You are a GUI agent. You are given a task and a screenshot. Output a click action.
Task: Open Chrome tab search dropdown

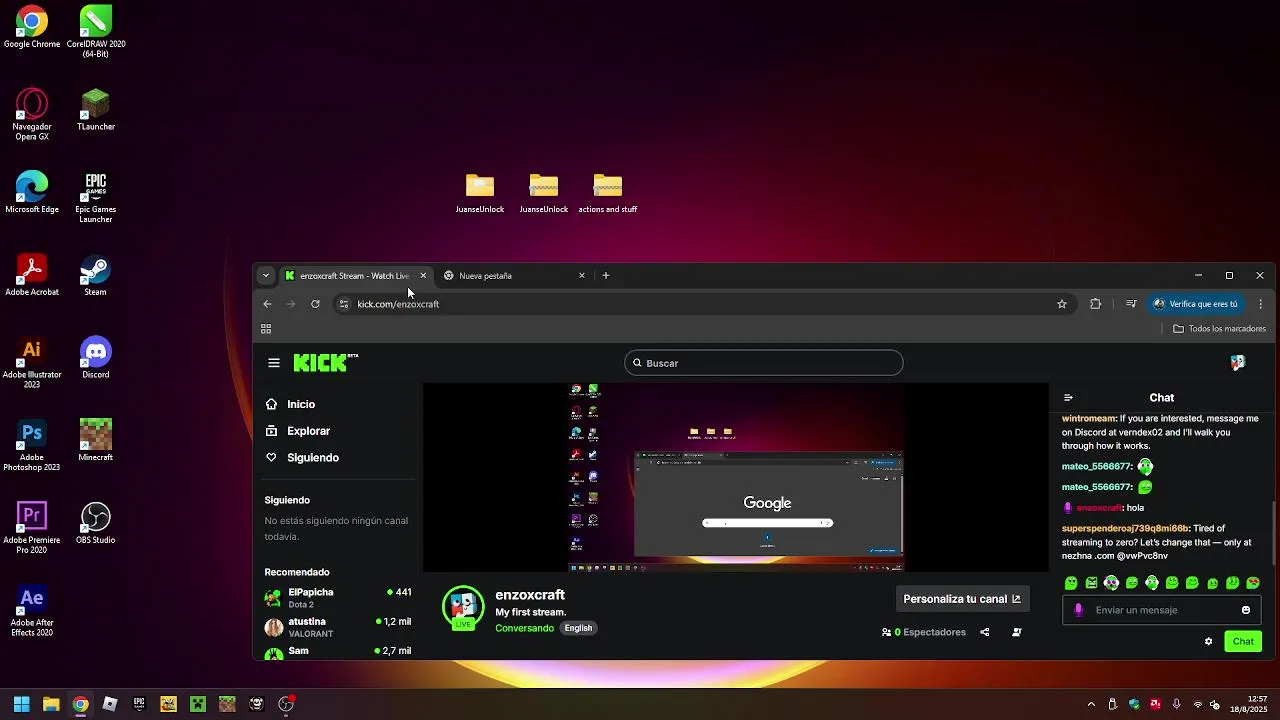point(265,275)
